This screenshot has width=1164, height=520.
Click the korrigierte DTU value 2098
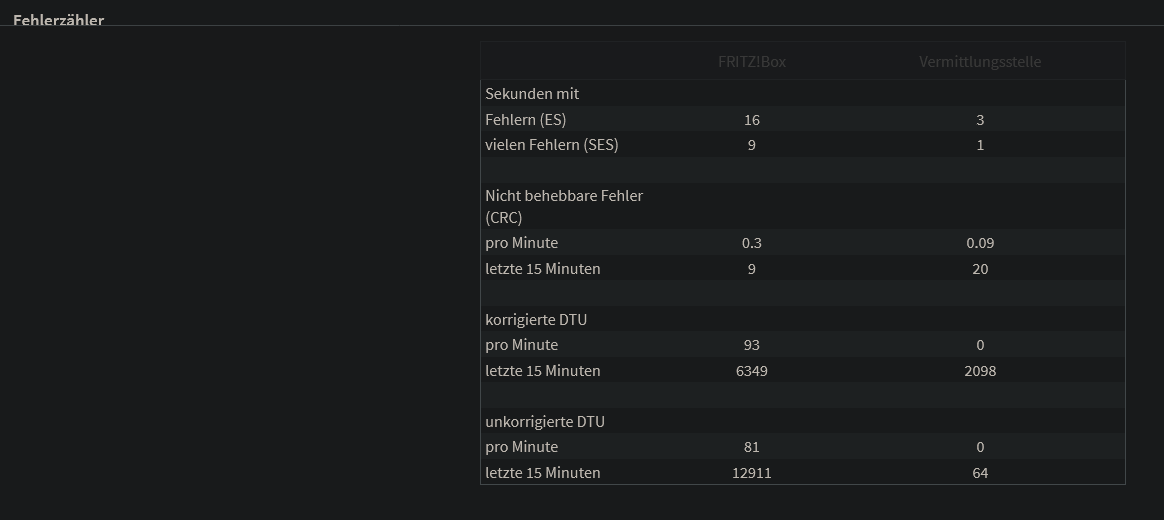(x=980, y=371)
